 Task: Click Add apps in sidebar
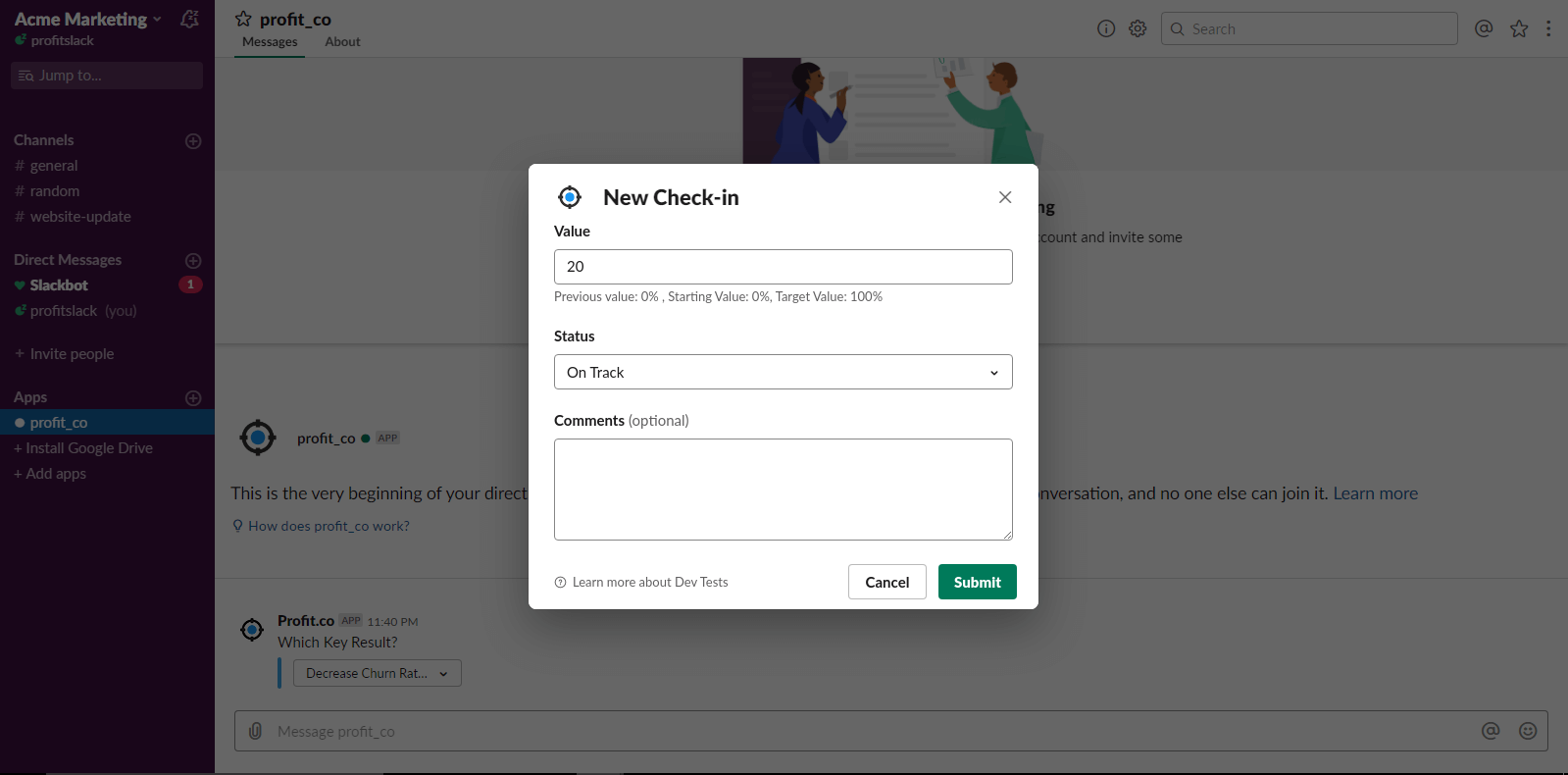coord(50,474)
